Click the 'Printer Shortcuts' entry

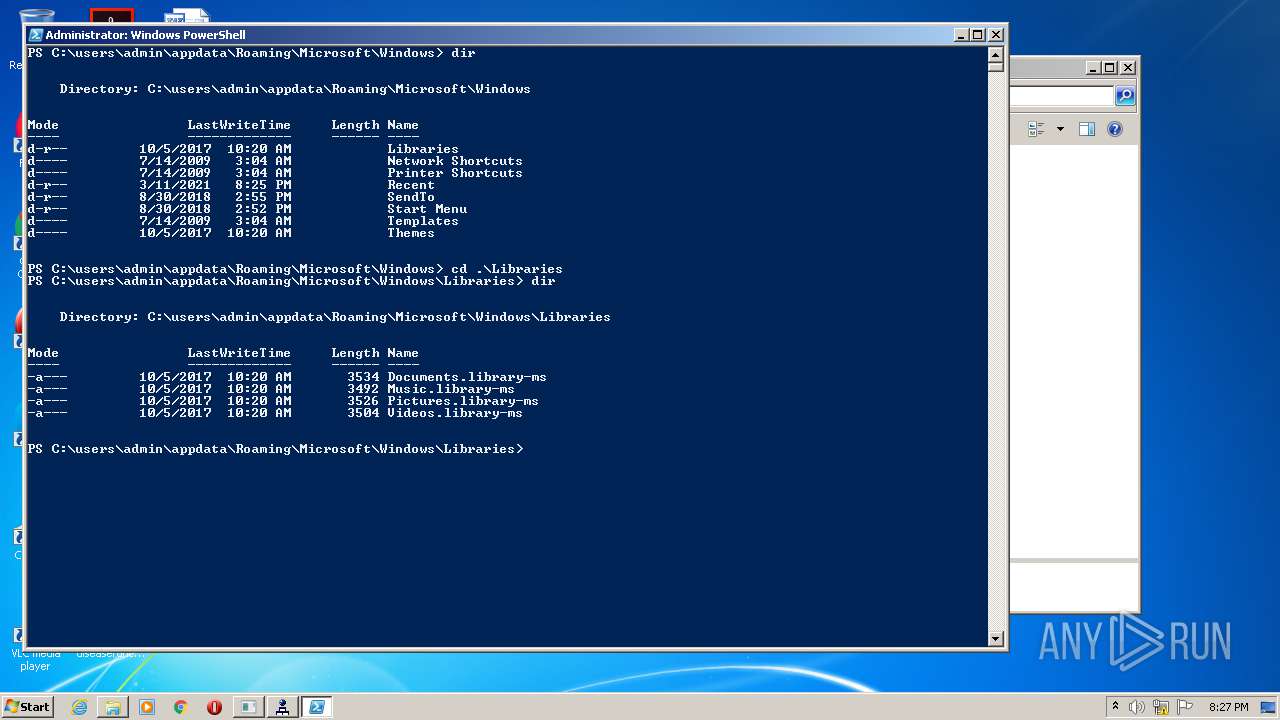[x=455, y=173]
